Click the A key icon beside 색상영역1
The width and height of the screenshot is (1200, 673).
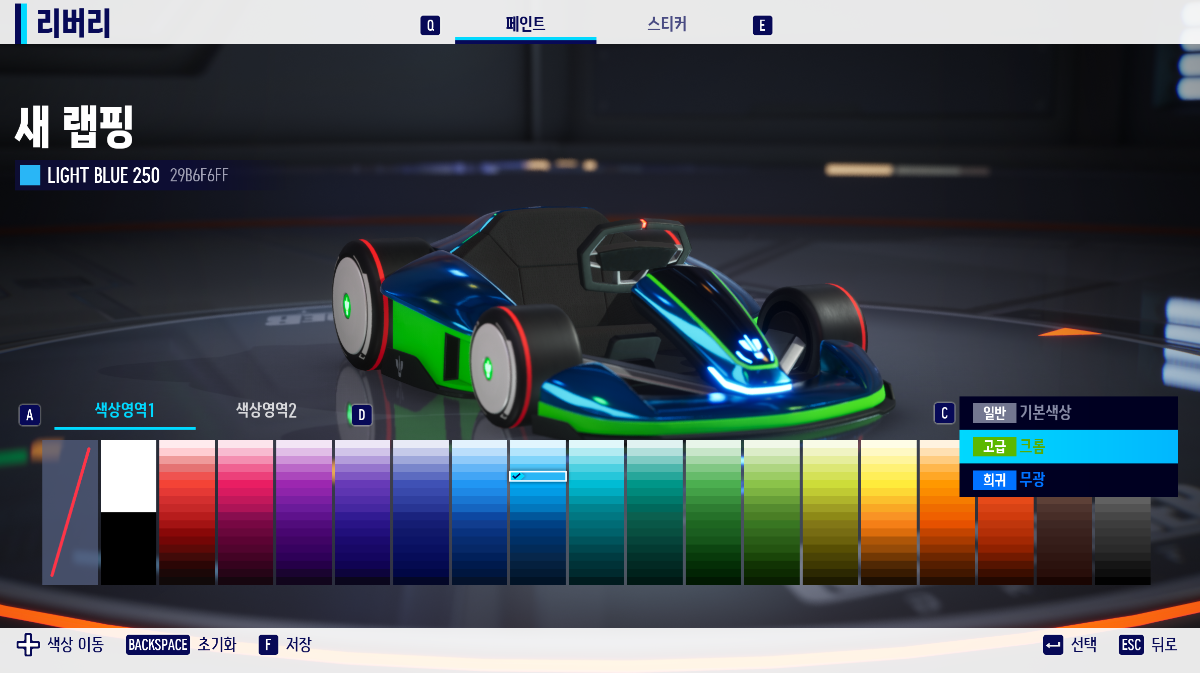pyautogui.click(x=30, y=414)
